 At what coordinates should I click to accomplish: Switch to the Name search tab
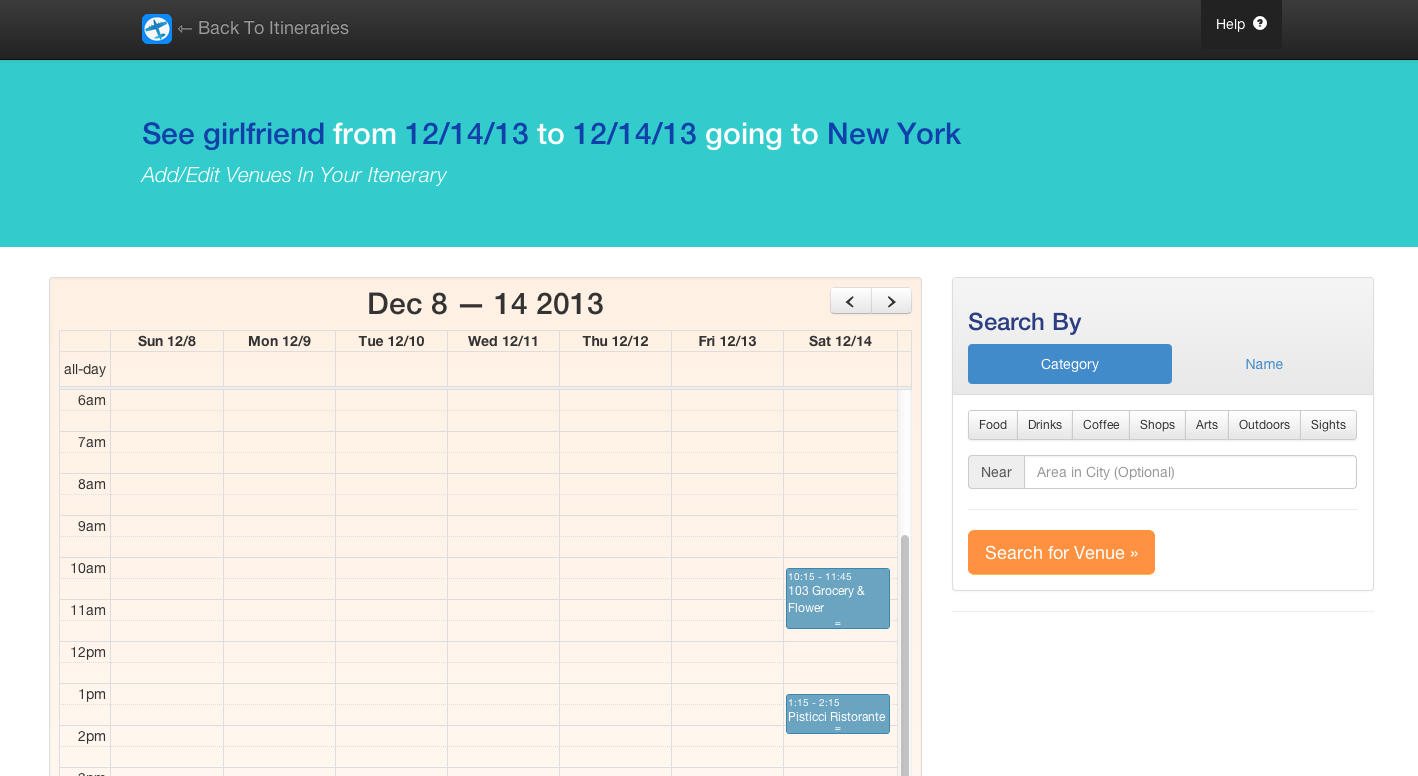tap(1264, 364)
